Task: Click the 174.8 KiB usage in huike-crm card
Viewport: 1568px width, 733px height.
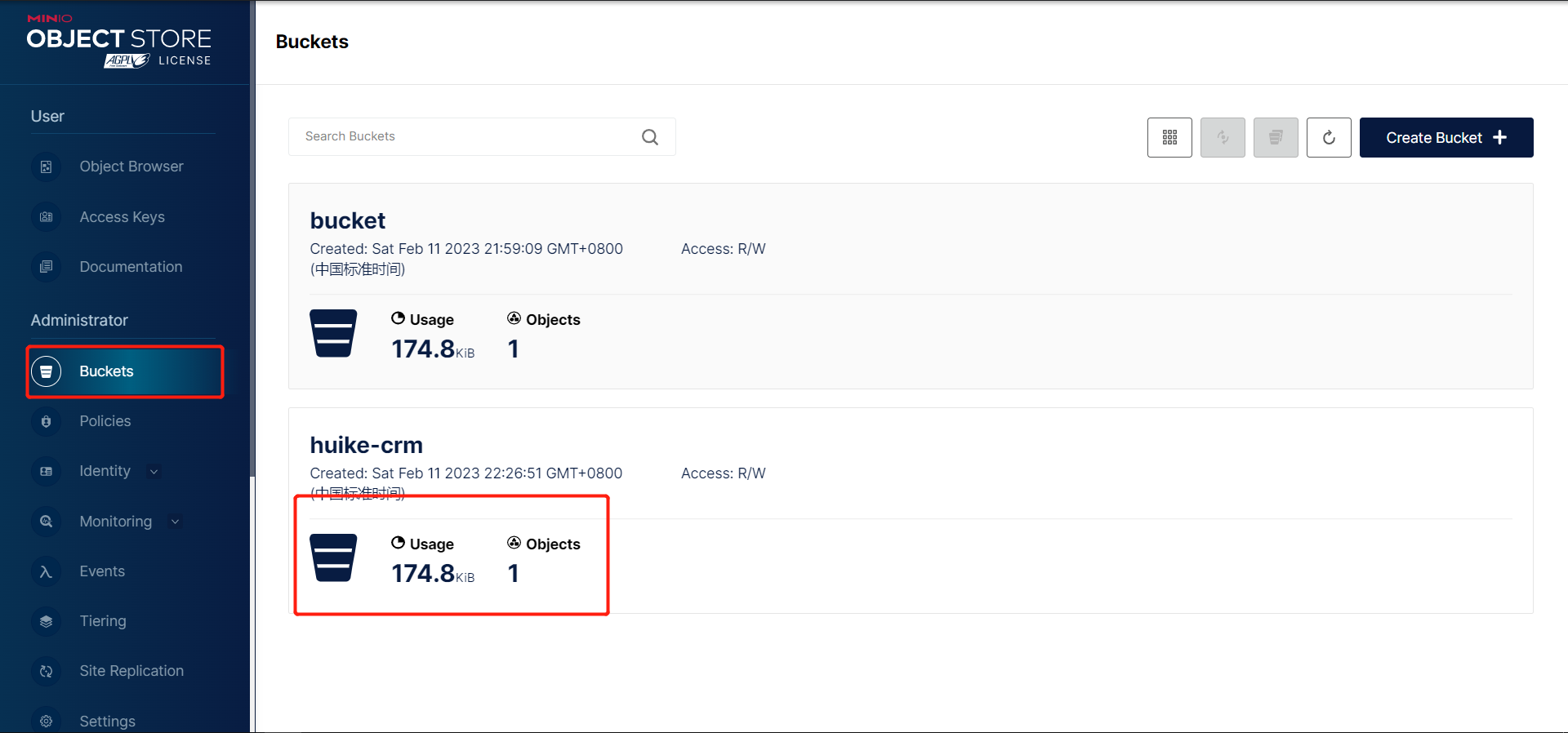Action: pyautogui.click(x=433, y=573)
